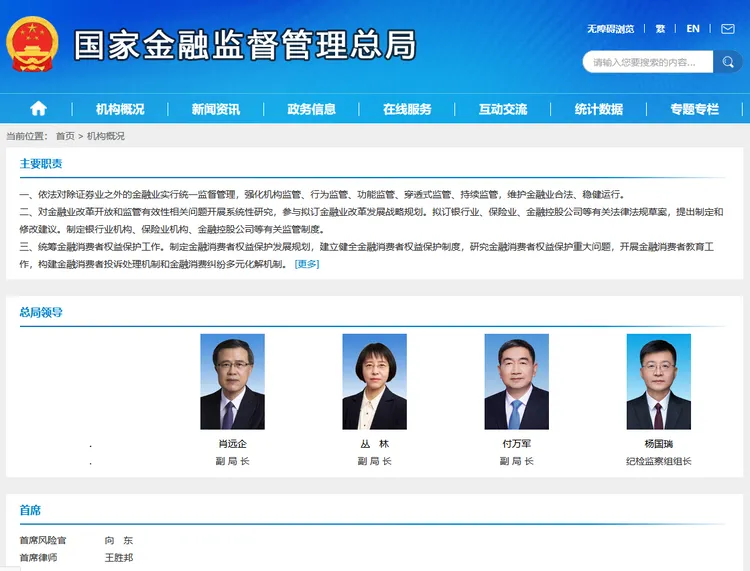Click 首页 in the breadcrumb

pyautogui.click(x=65, y=136)
